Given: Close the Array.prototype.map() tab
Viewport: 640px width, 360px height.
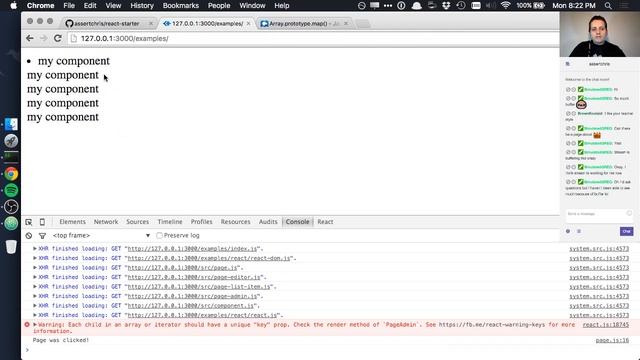Looking at the screenshot, I should 346,24.
